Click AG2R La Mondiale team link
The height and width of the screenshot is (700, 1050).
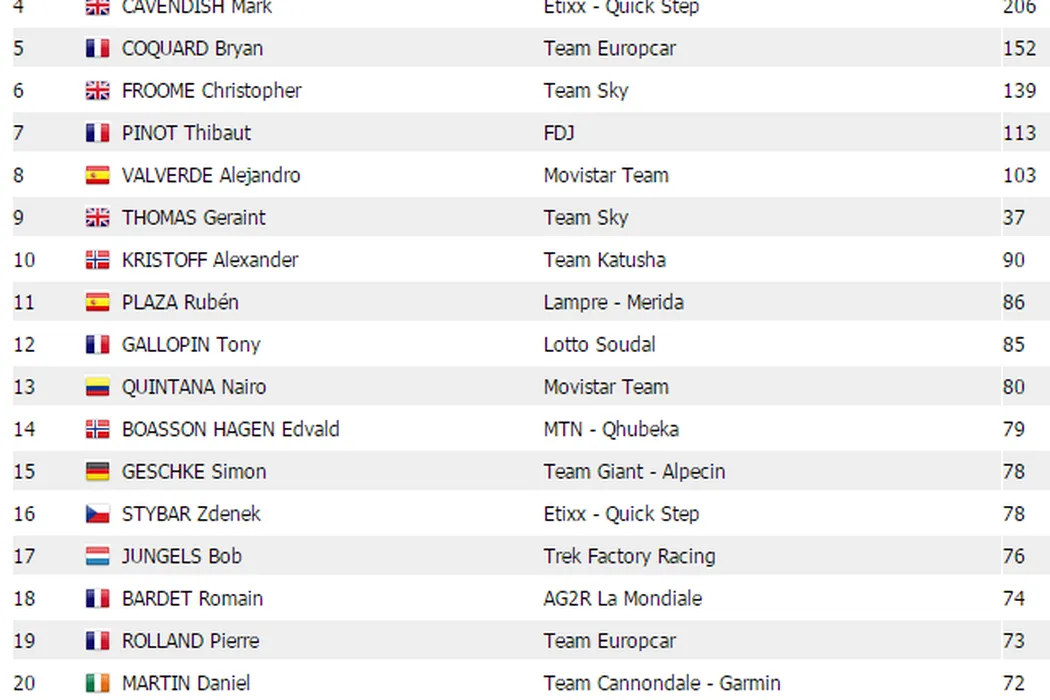[x=622, y=599]
